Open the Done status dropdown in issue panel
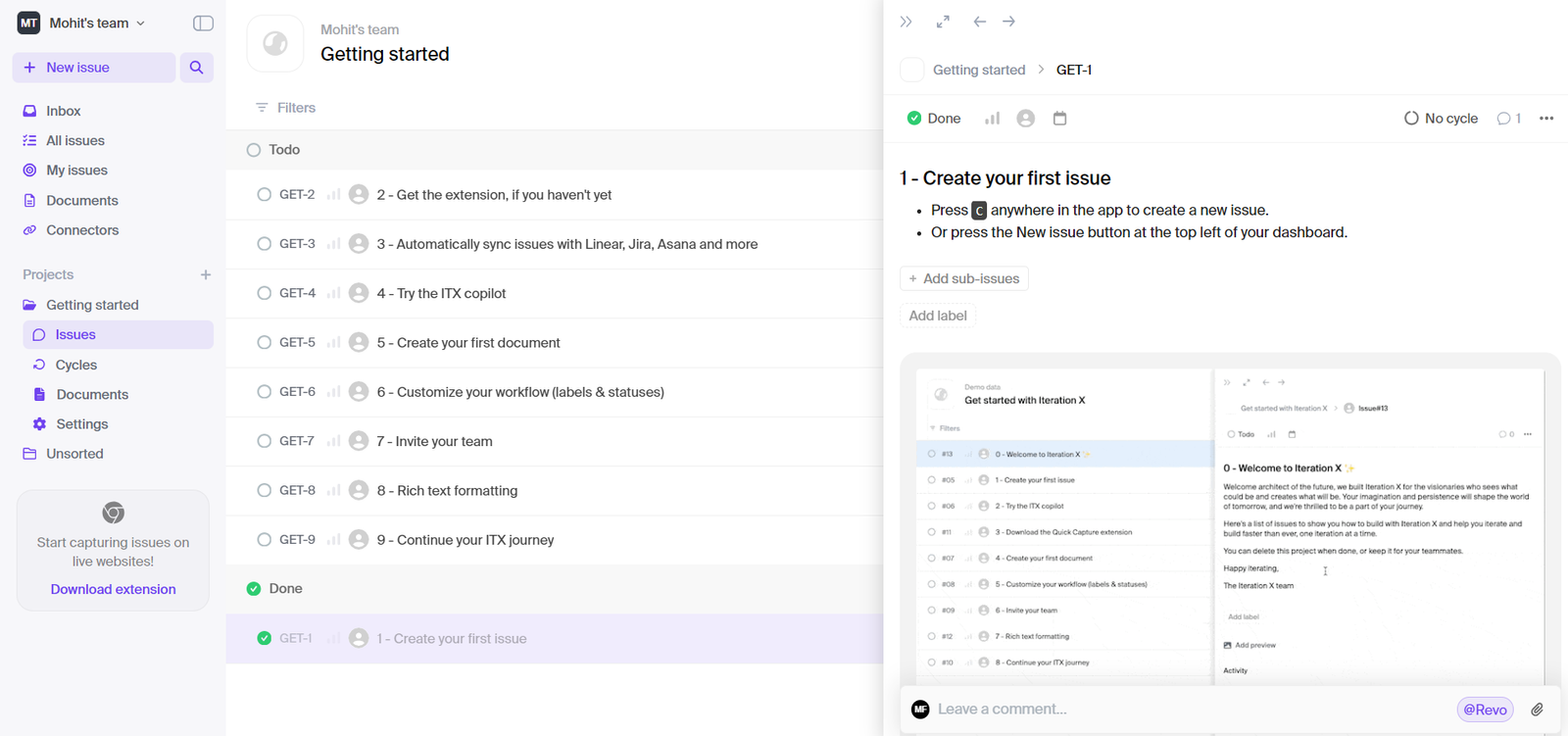Viewport: 1568px width, 736px height. coord(934,119)
